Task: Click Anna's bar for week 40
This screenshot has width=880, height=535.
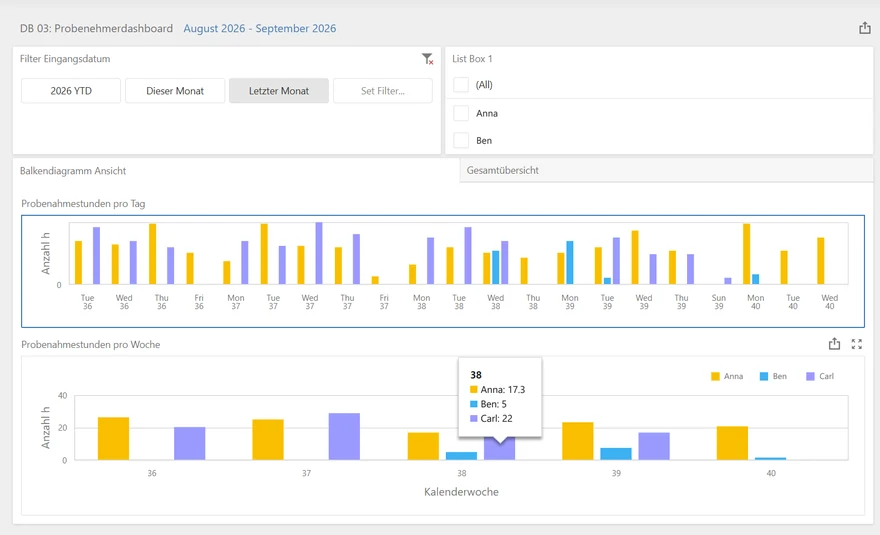Action: pos(732,443)
